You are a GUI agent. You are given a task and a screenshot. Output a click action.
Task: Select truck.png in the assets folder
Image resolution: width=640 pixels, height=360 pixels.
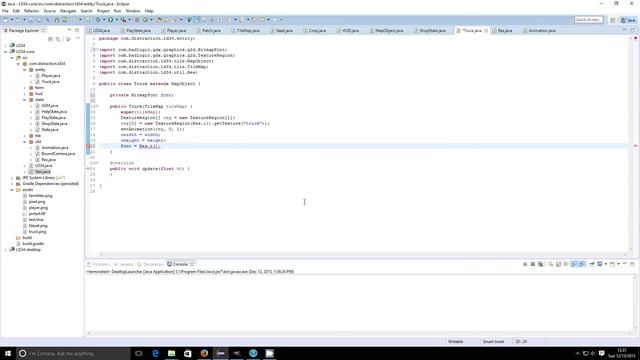tap(37, 232)
